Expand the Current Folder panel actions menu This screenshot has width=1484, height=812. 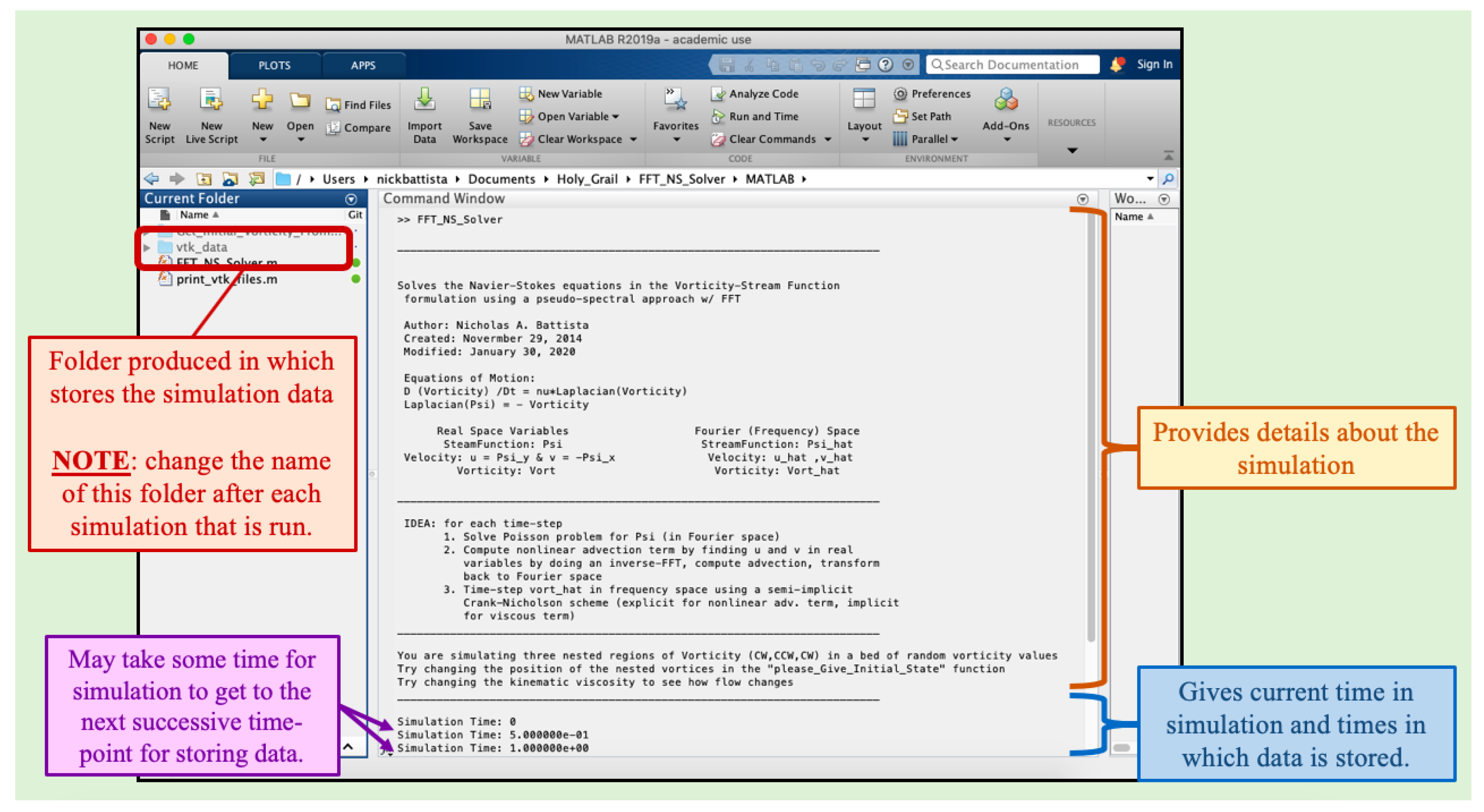coord(351,199)
